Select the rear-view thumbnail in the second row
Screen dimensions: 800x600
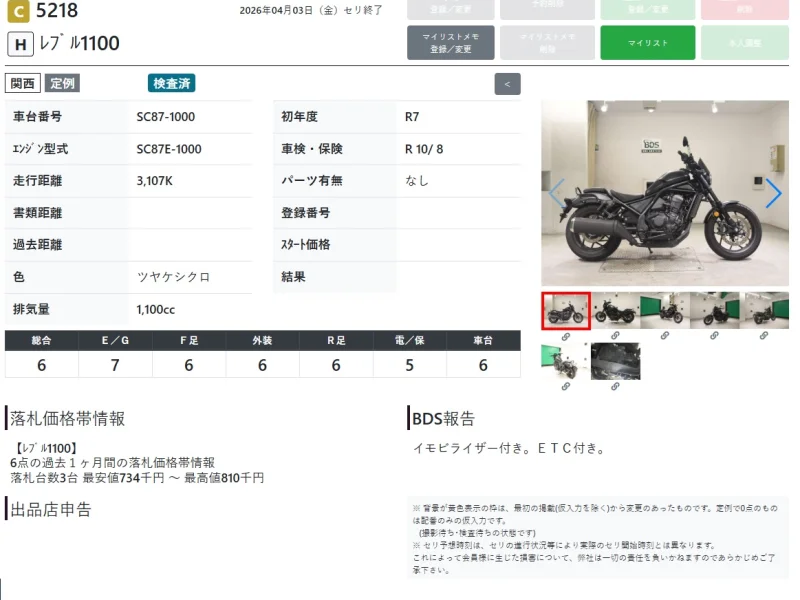566,361
